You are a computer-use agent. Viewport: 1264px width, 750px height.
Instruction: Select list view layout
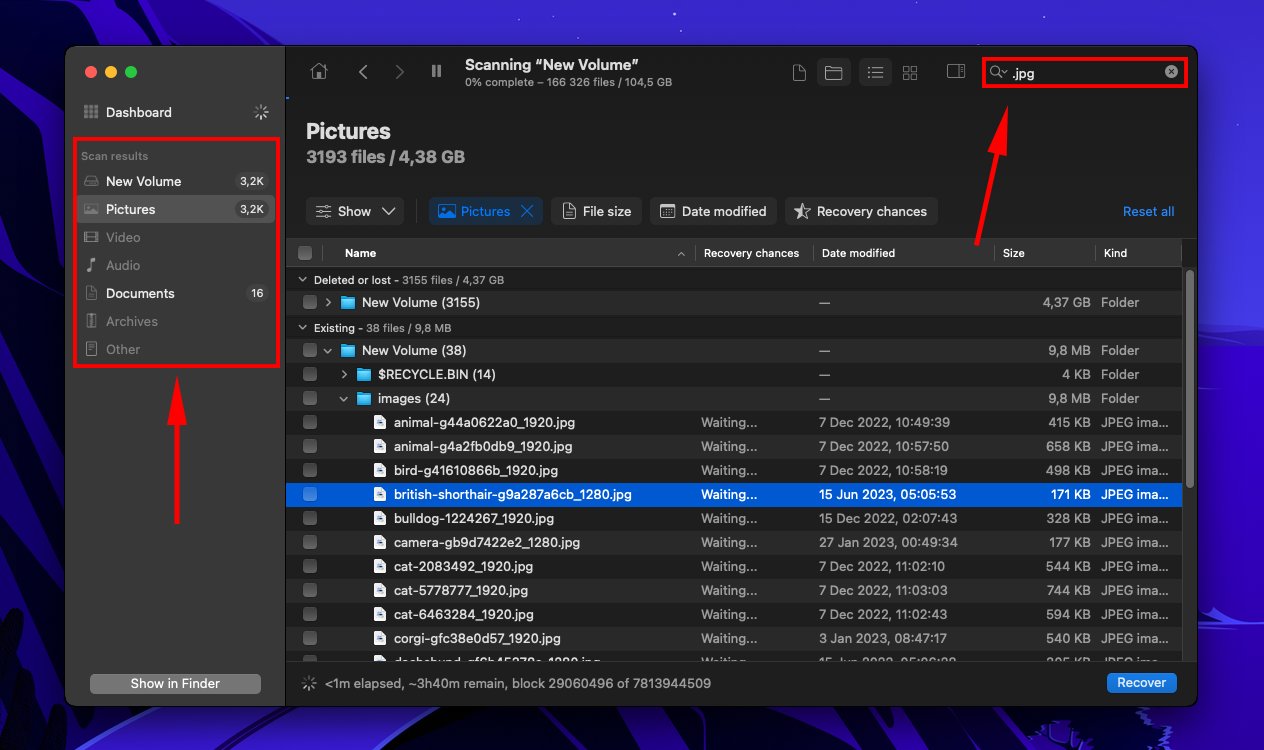(x=875, y=72)
